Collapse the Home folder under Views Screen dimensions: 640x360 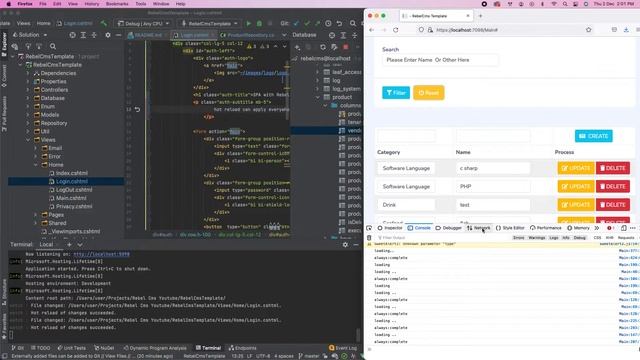[36, 165]
